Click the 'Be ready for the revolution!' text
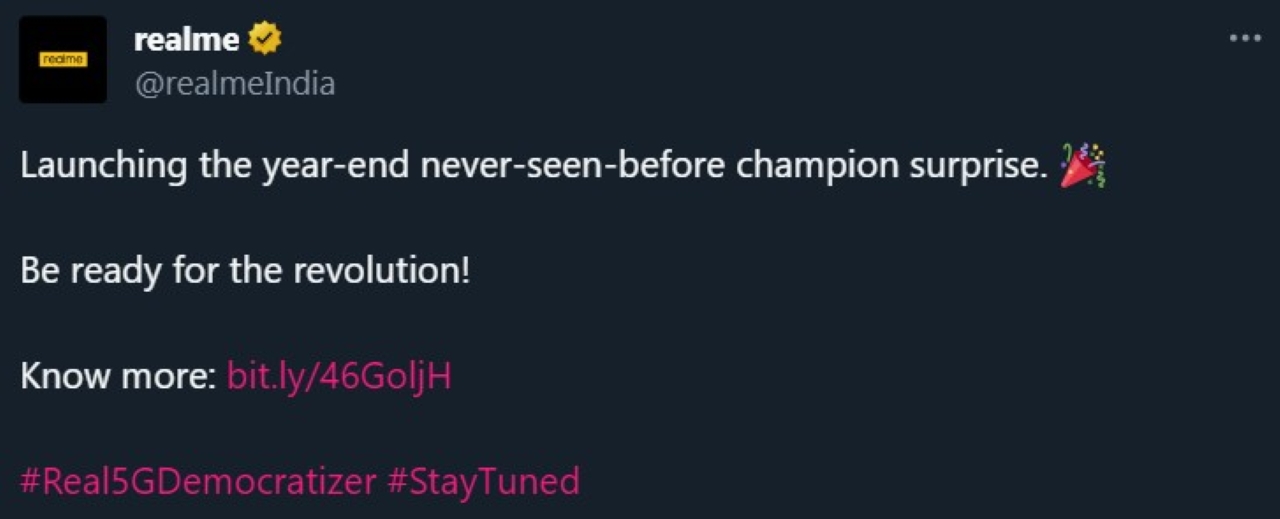1280x519 pixels. (x=245, y=271)
